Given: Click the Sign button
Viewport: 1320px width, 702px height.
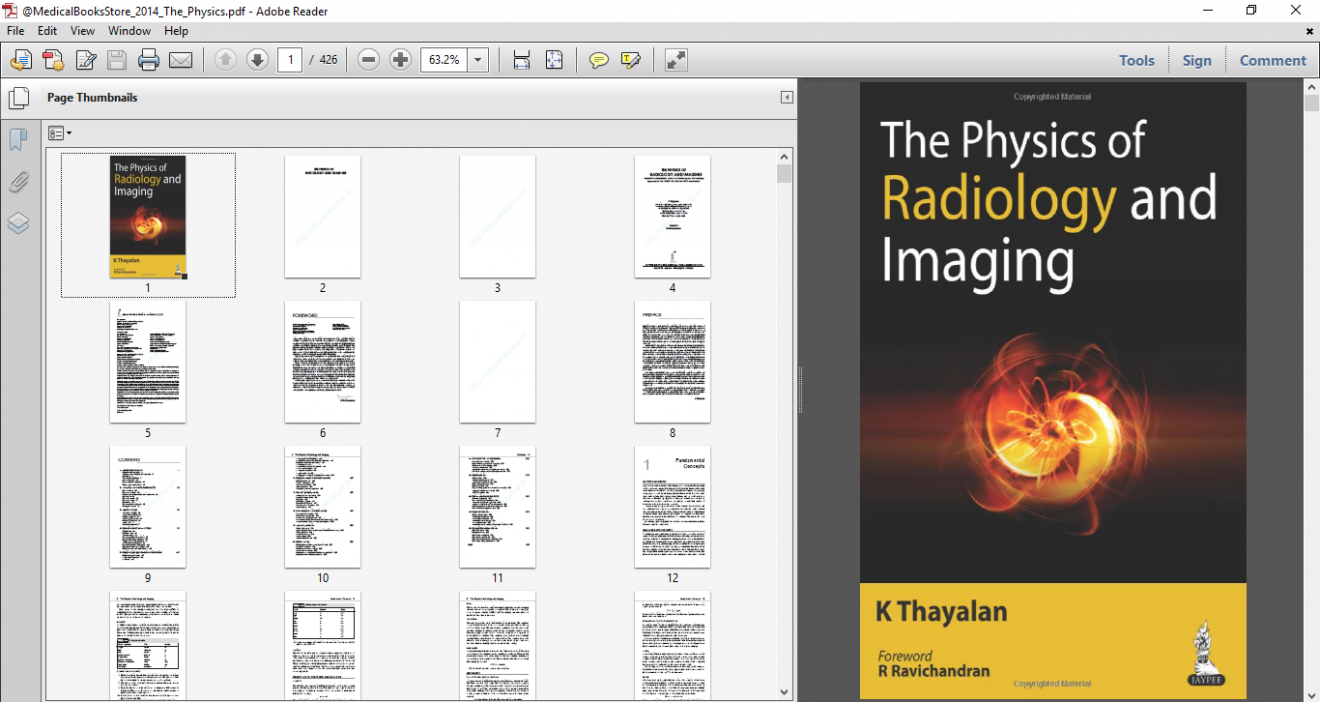Looking at the screenshot, I should click(x=1197, y=60).
